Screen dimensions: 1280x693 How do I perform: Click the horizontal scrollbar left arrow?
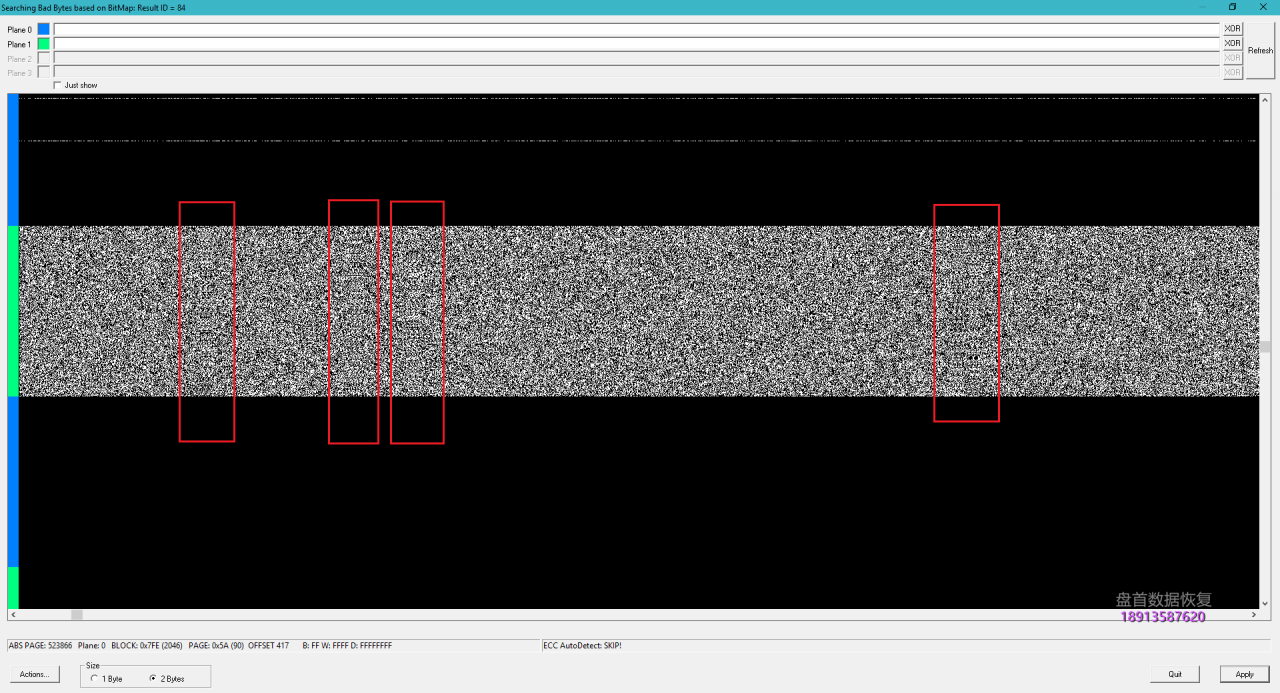(12, 614)
